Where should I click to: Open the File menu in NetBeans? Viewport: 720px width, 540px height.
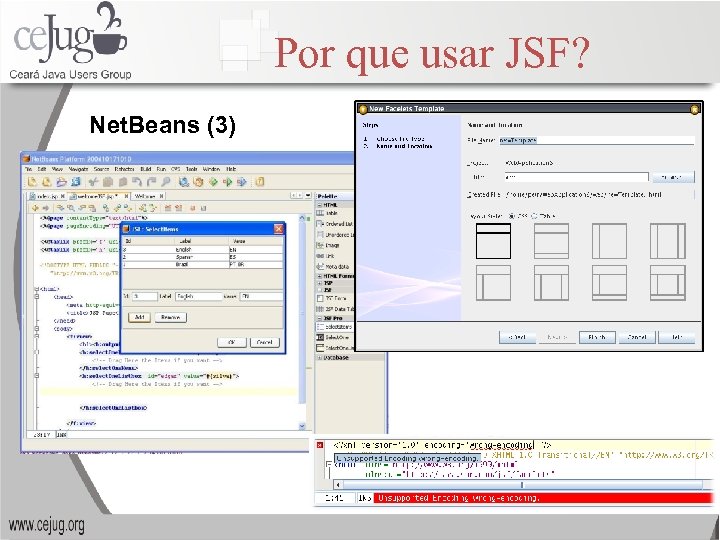point(28,169)
